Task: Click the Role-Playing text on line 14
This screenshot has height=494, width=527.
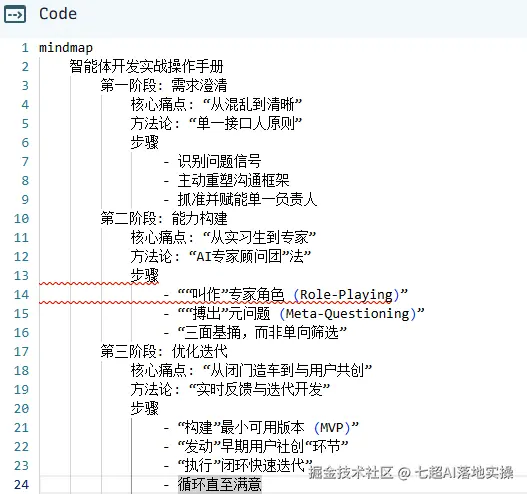Action: pos(346,295)
